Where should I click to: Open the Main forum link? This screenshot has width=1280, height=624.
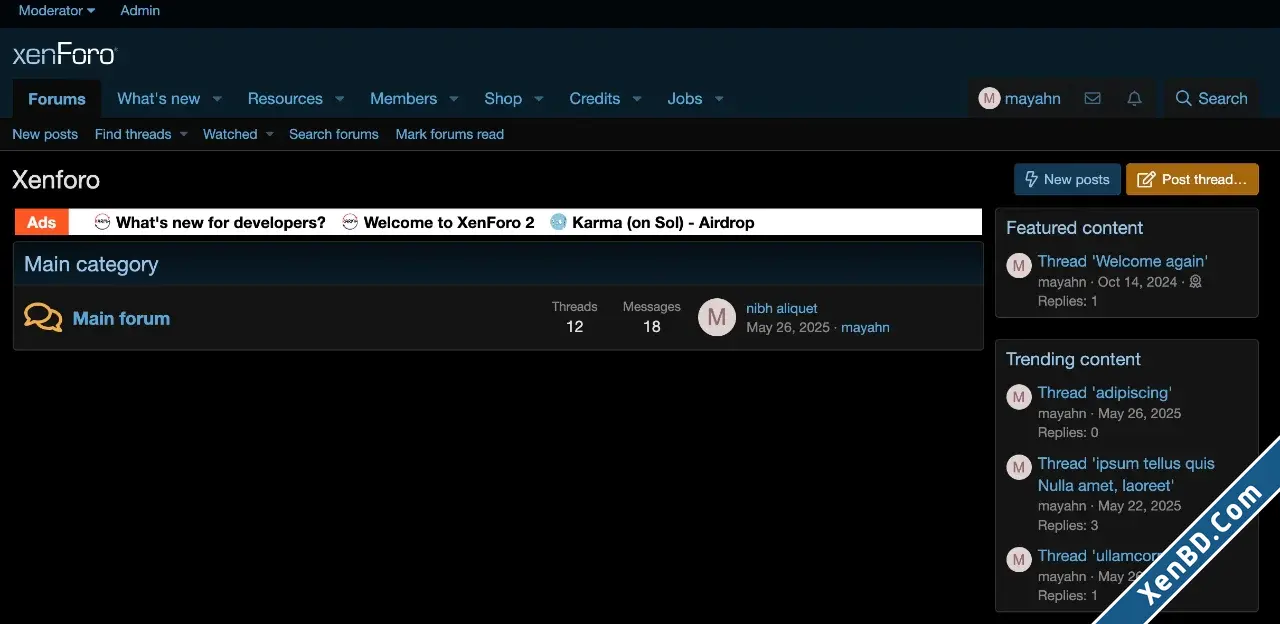pos(121,318)
